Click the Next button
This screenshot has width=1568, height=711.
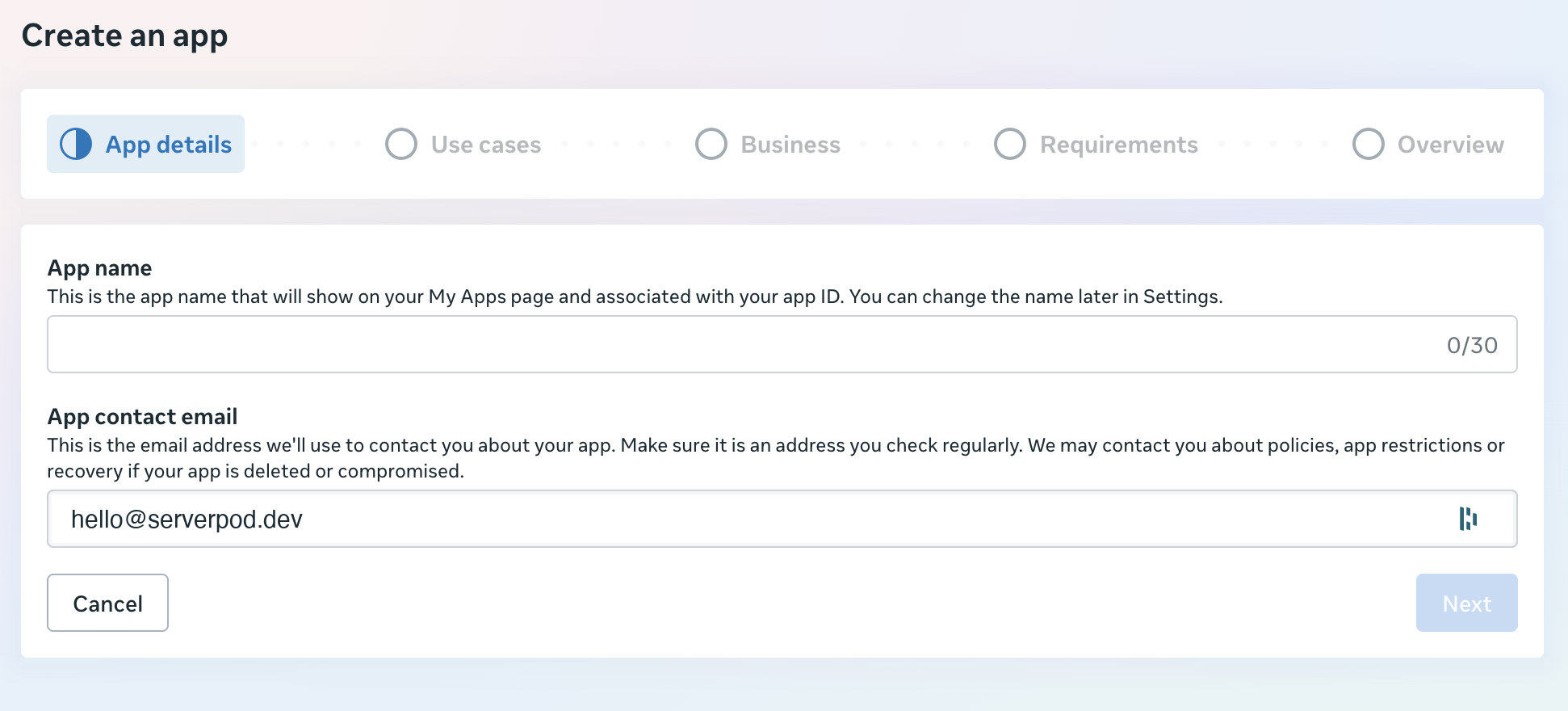(1466, 603)
